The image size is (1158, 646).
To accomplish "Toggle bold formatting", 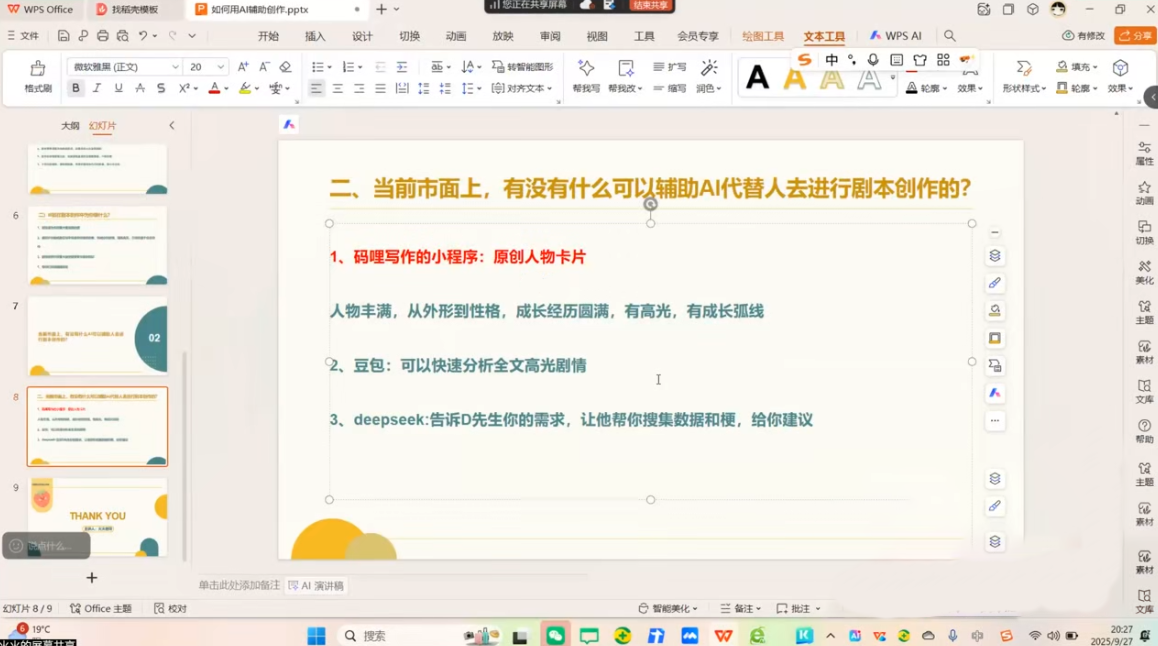I will point(76,88).
